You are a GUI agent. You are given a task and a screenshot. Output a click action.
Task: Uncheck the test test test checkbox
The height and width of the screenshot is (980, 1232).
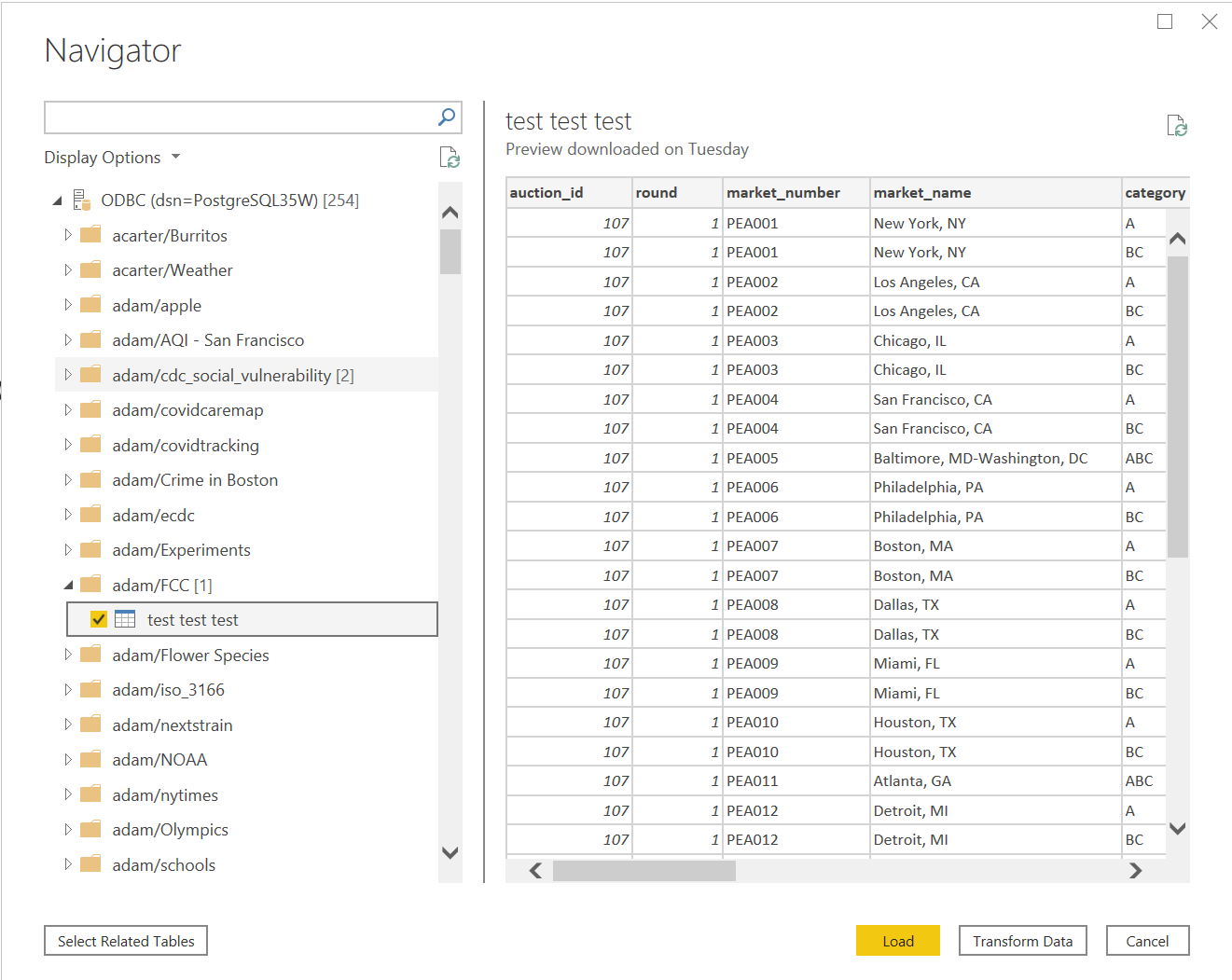(99, 620)
